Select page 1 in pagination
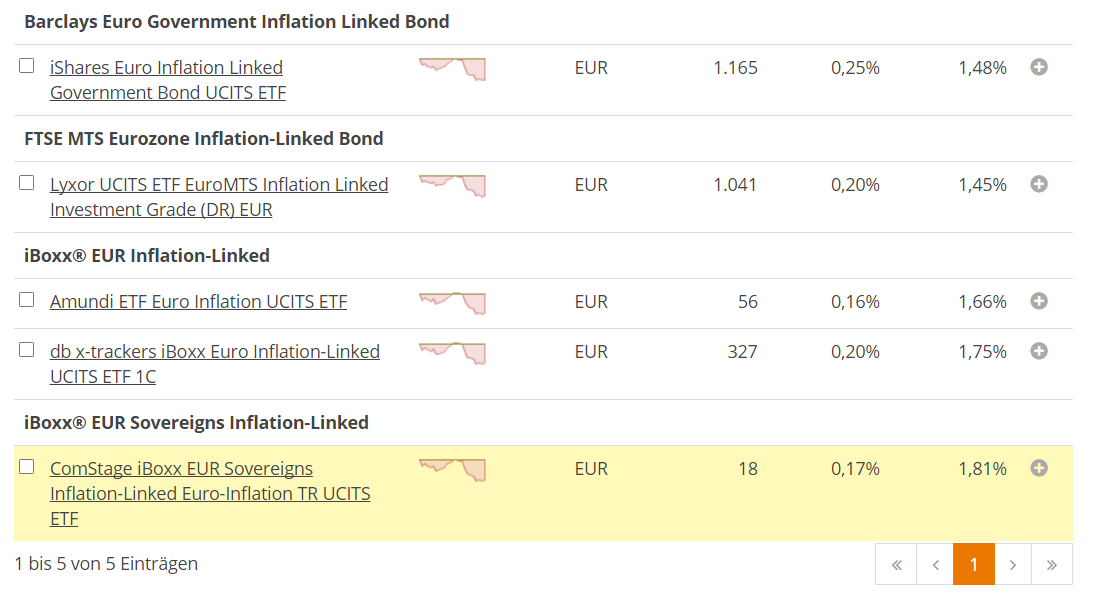The width and height of the screenshot is (1097, 597). tap(974, 565)
